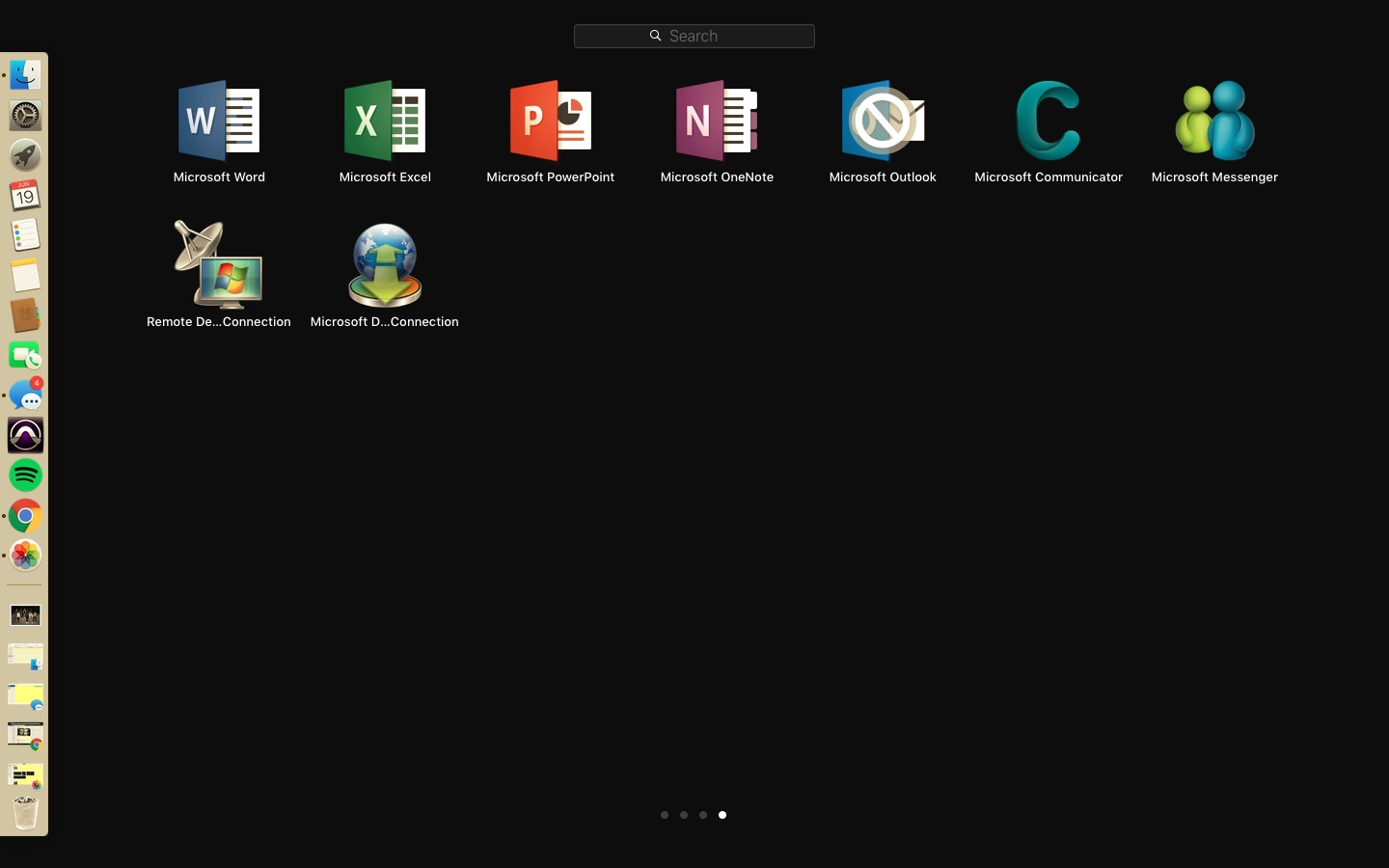Jump to the third Launchpad page dot

coord(703,815)
